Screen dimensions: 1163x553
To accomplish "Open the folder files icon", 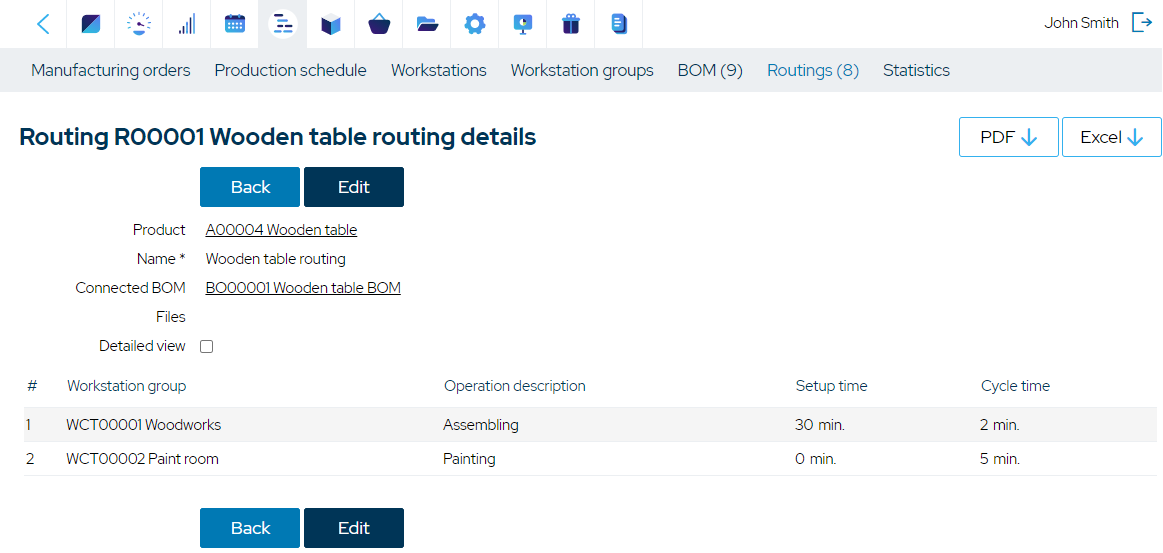I will 427,24.
